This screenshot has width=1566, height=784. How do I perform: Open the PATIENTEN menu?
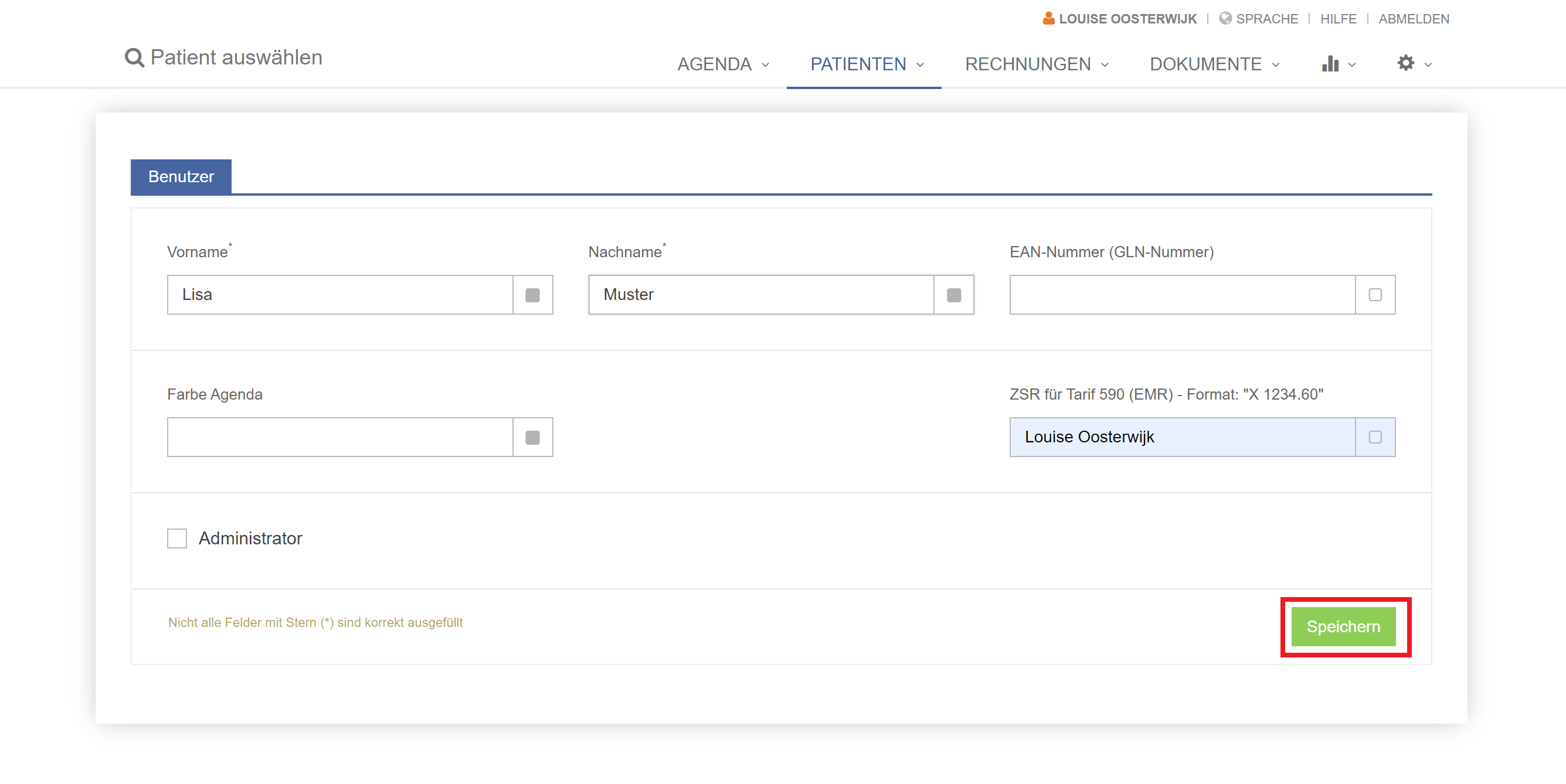tap(858, 64)
